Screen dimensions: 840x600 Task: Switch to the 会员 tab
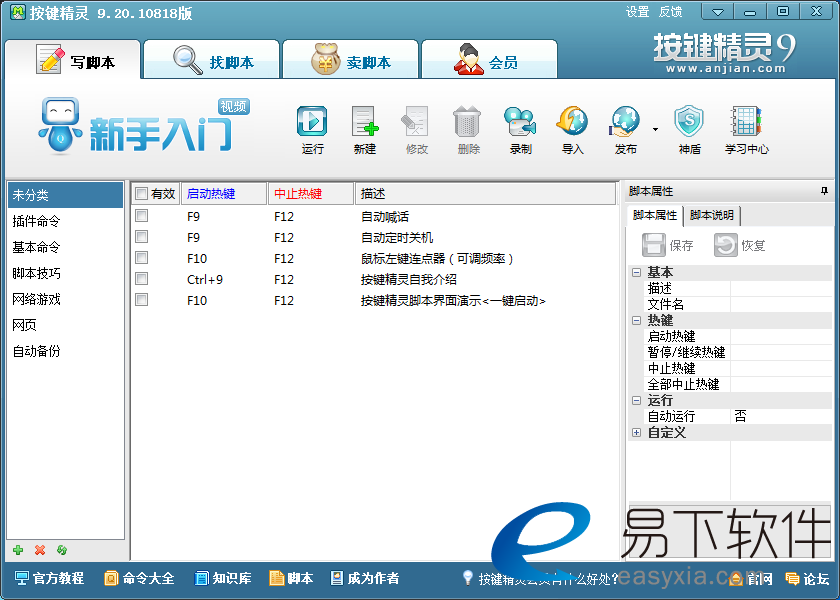tap(490, 60)
